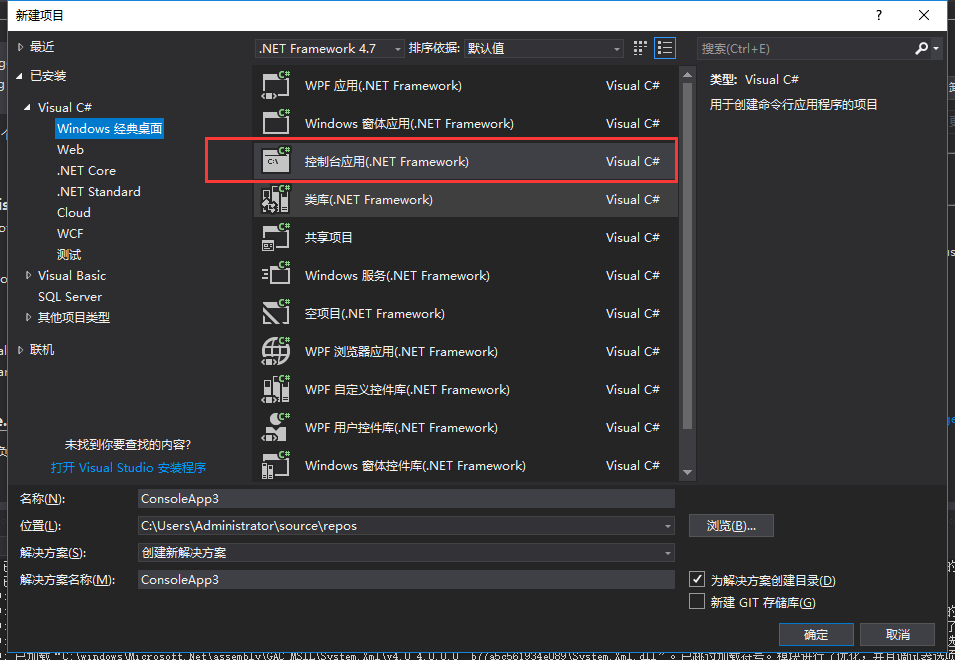955x660 pixels.
Task: Select the WCF category
Action: (x=70, y=234)
